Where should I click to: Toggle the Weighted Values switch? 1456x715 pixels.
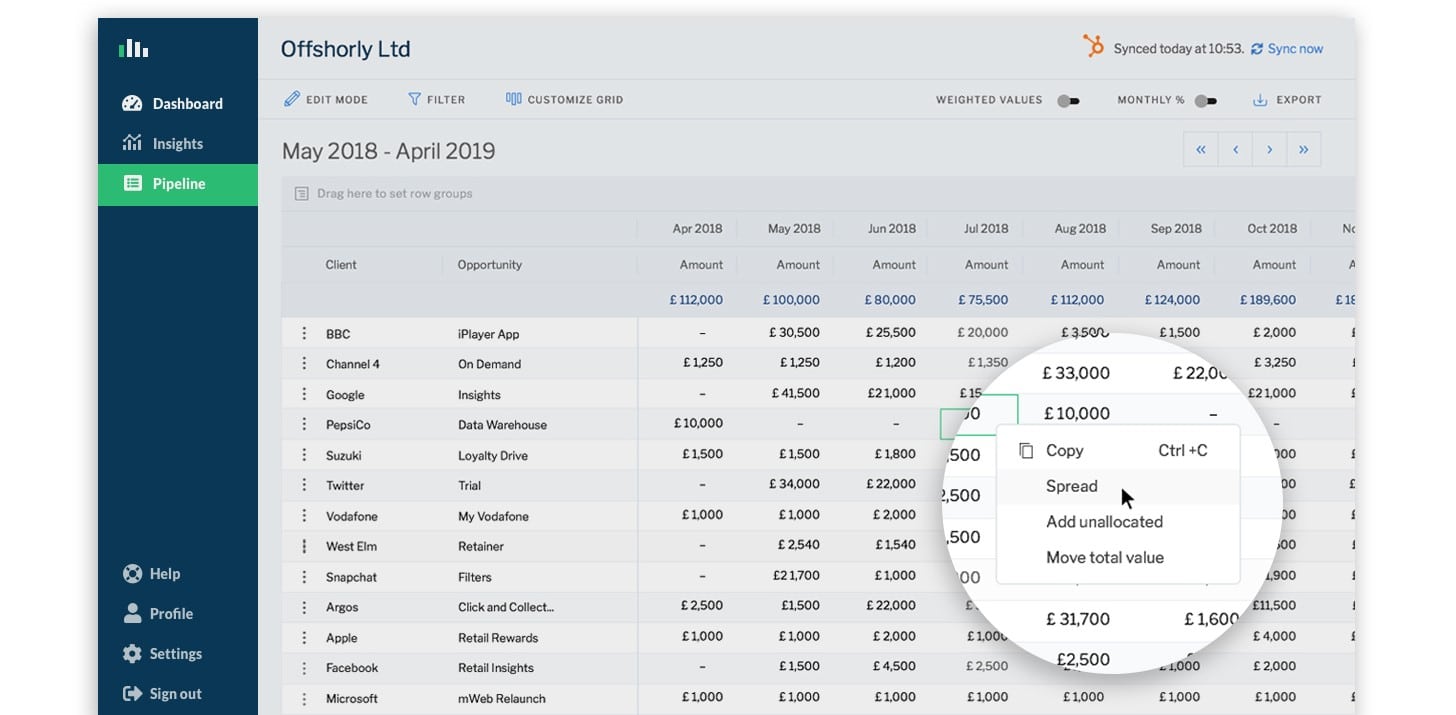coord(1069,101)
